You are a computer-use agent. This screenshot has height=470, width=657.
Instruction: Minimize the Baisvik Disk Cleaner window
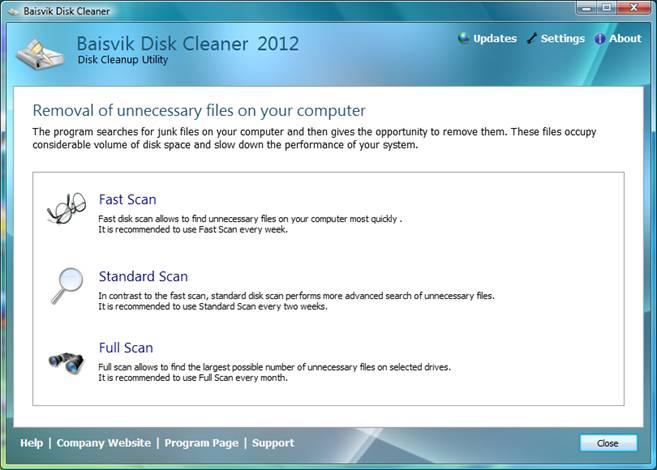coord(587,8)
